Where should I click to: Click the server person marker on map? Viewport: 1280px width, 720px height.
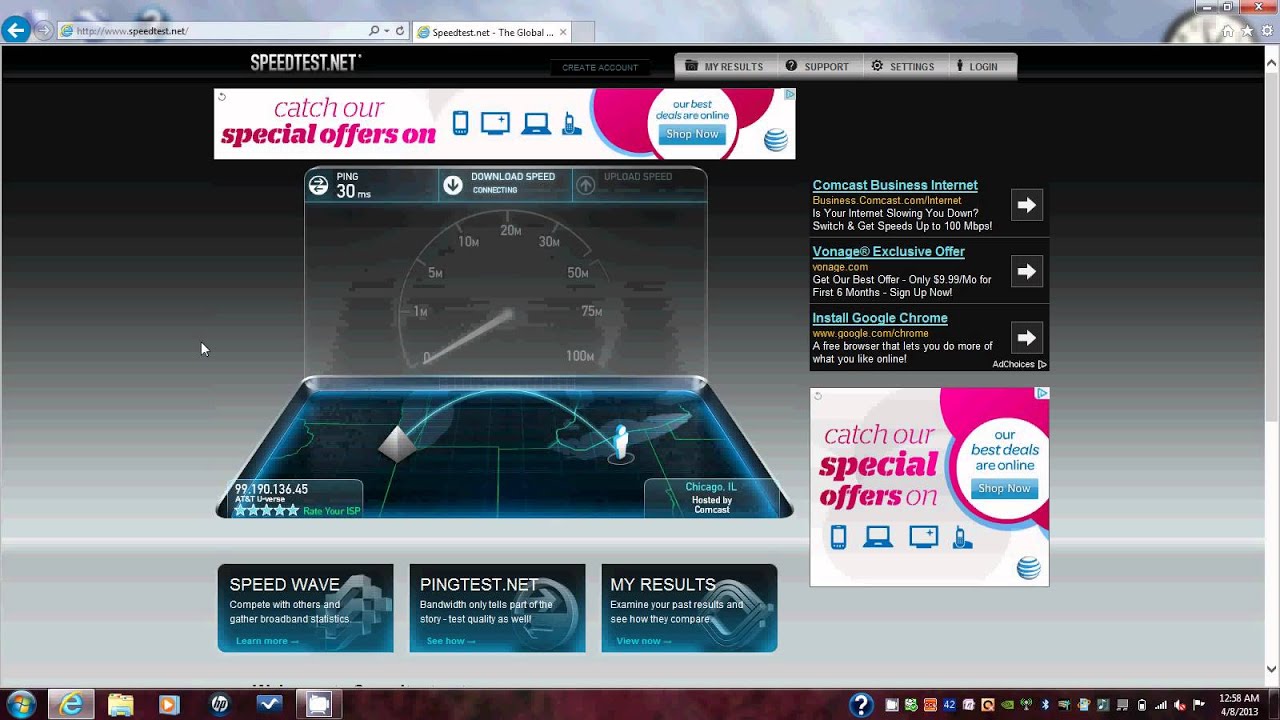(x=621, y=443)
